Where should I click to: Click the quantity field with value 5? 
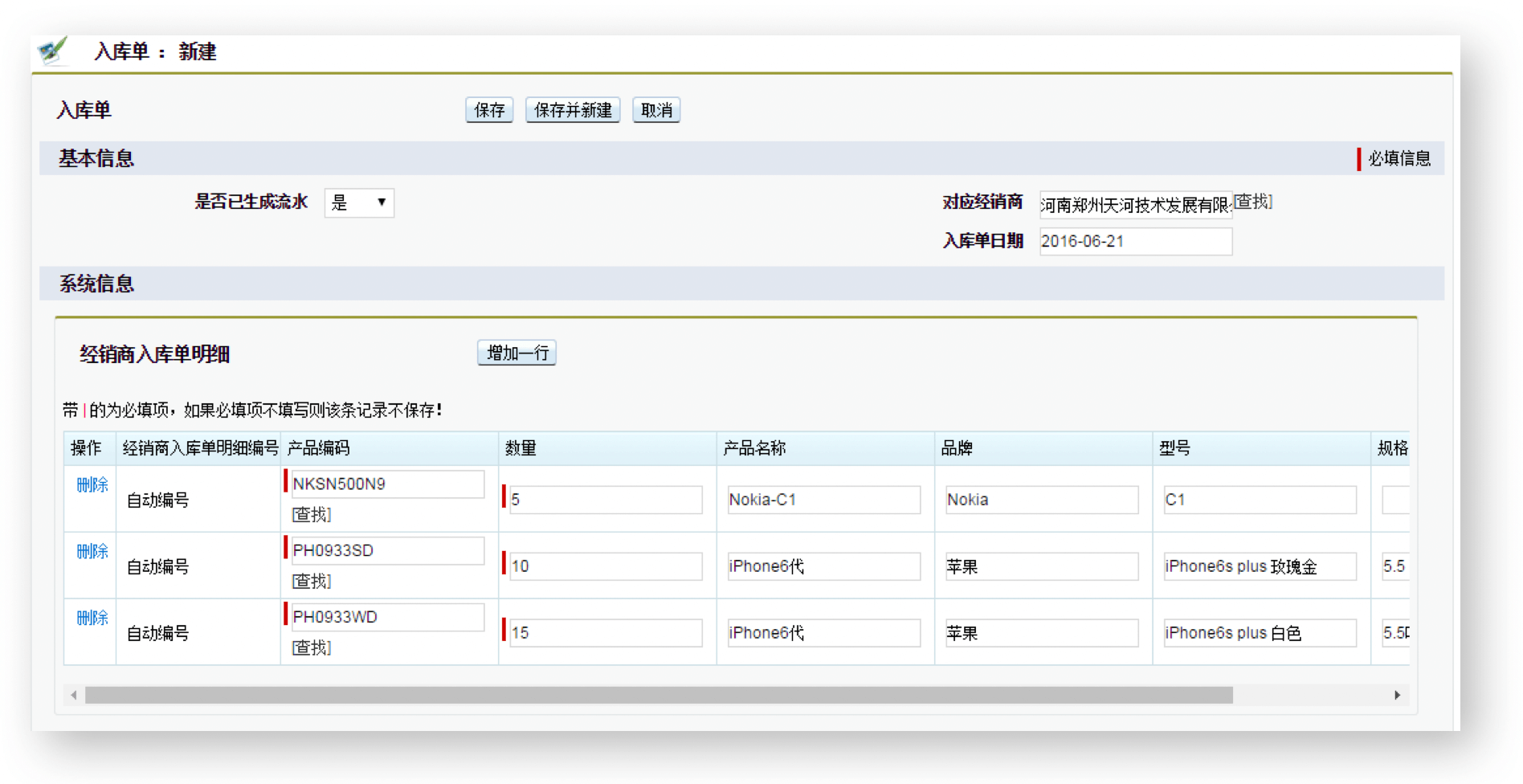tap(606, 500)
